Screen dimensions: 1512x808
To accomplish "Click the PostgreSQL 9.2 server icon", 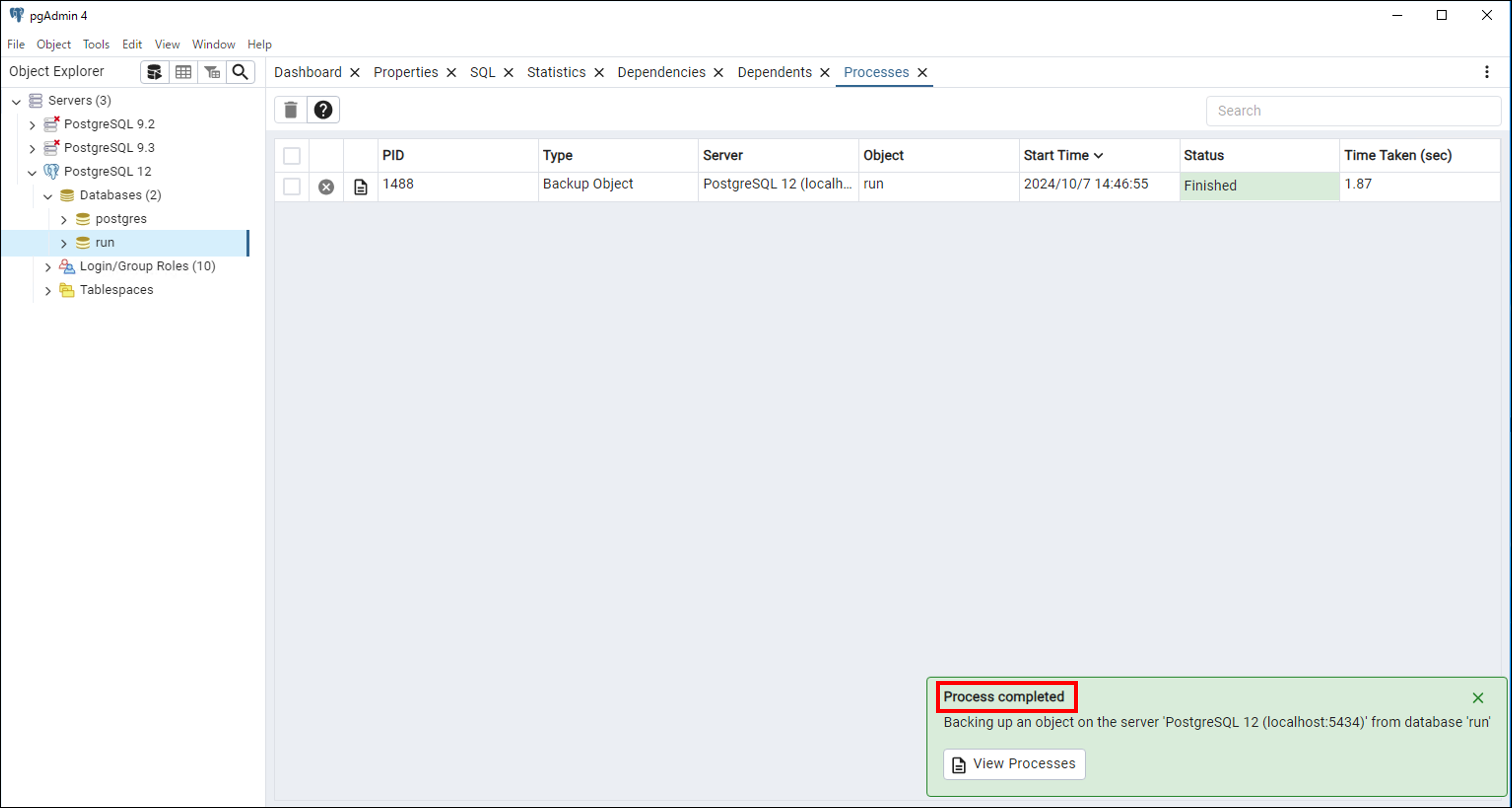I will [52, 124].
